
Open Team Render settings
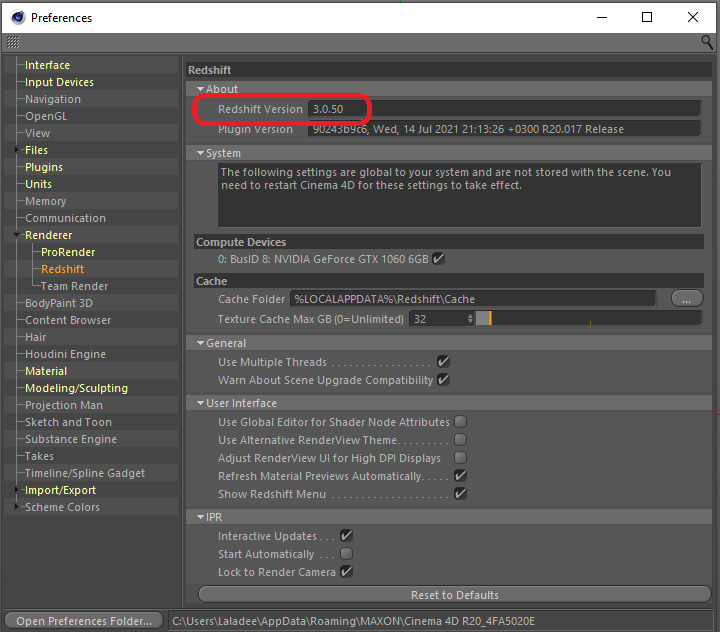(74, 286)
